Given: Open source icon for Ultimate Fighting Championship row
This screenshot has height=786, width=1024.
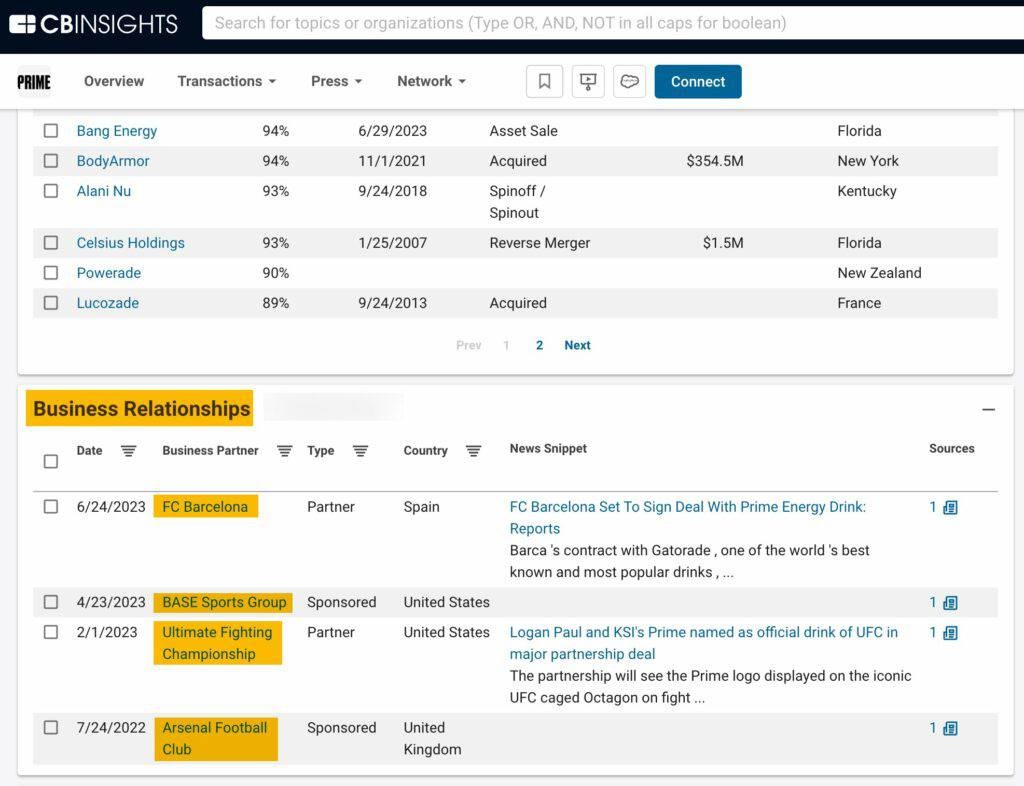Looking at the screenshot, I should (x=950, y=633).
